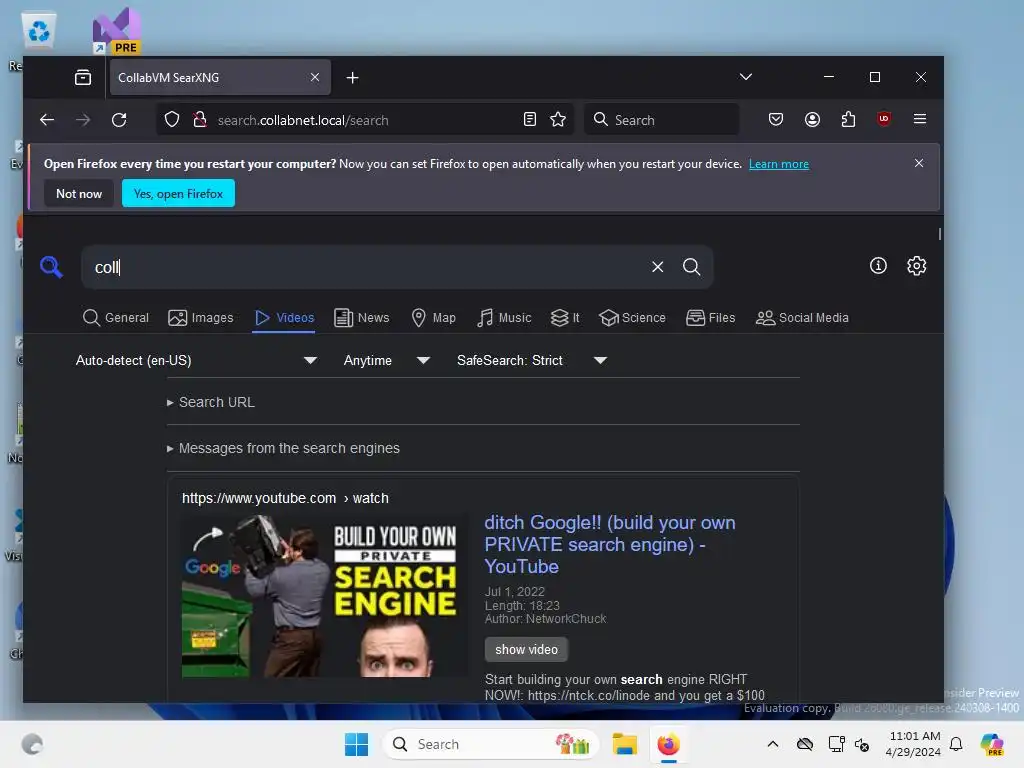The height and width of the screenshot is (768, 1024).
Task: Switch to the Science category tab
Action: coord(632,318)
